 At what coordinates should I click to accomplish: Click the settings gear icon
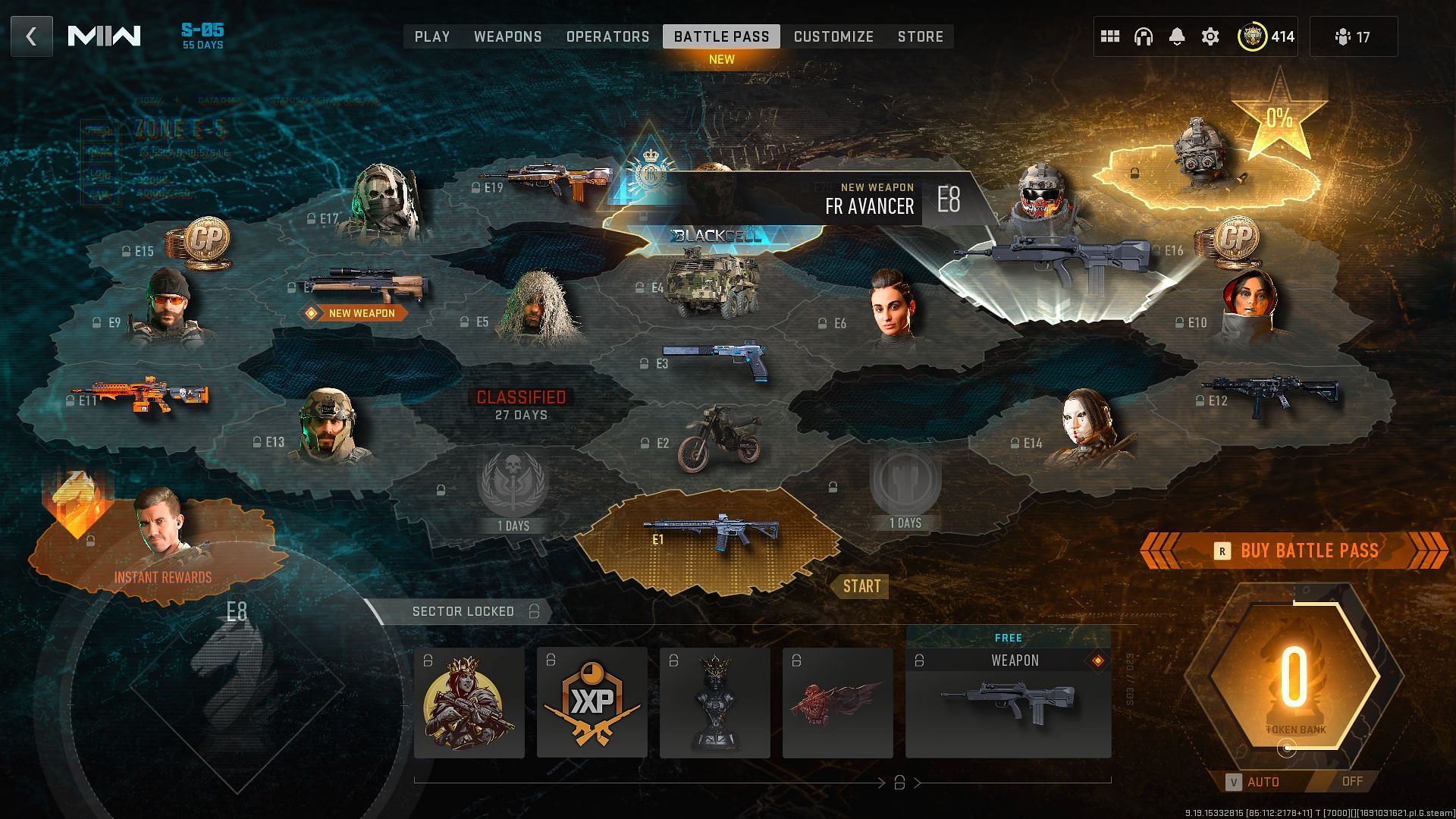[1210, 37]
